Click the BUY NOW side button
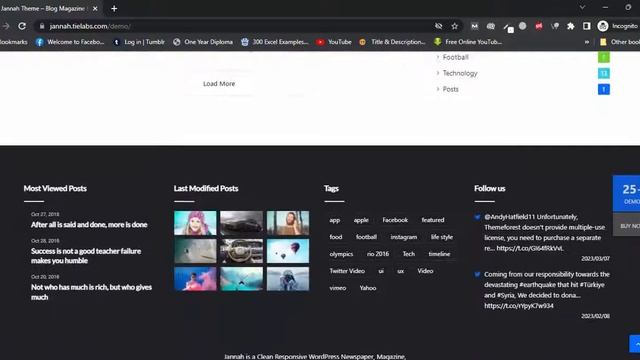 (627, 226)
